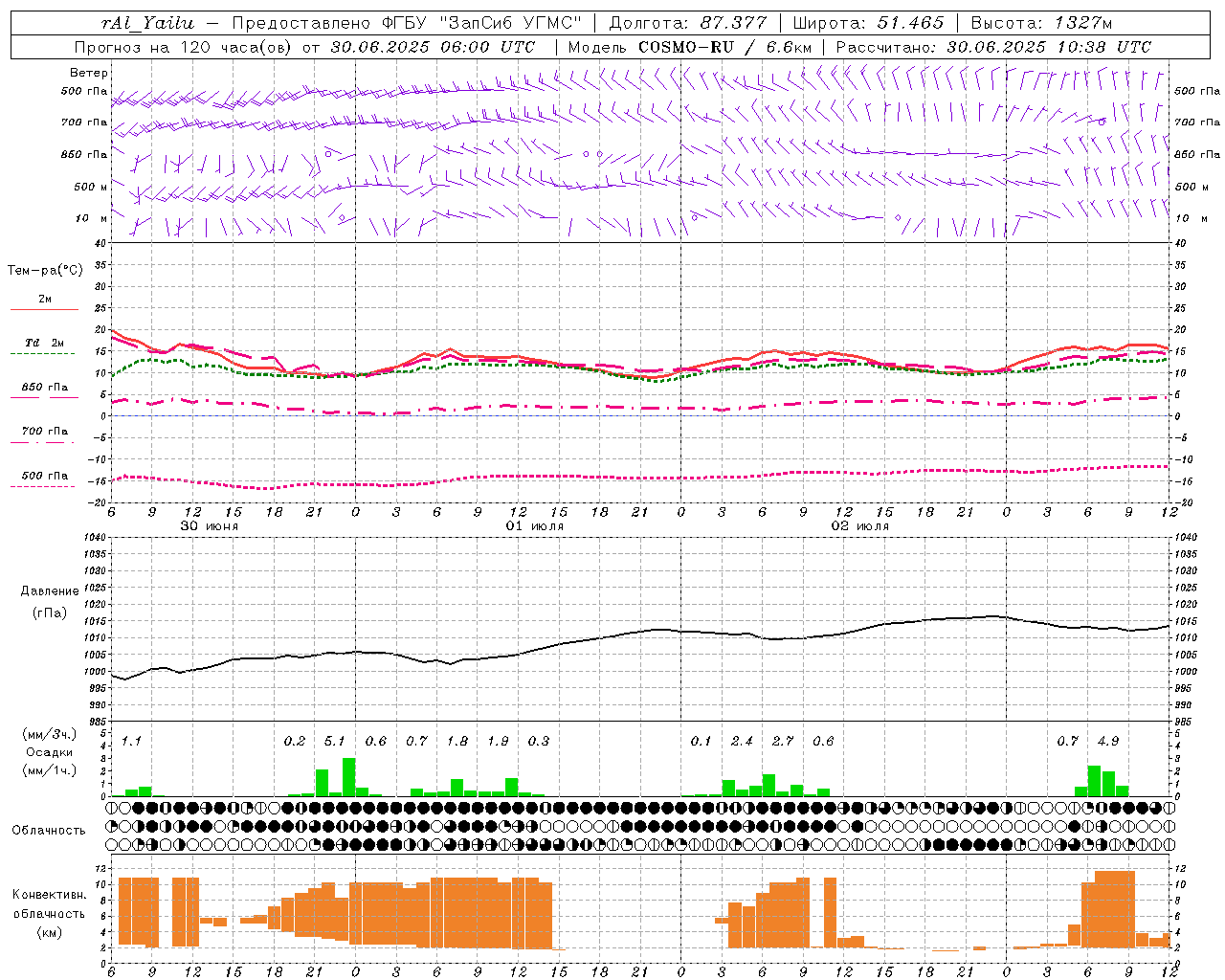This screenshot has width=1225, height=980.
Task: Click the Прогноз на 120 часа(ов) text
Action: click(185, 47)
